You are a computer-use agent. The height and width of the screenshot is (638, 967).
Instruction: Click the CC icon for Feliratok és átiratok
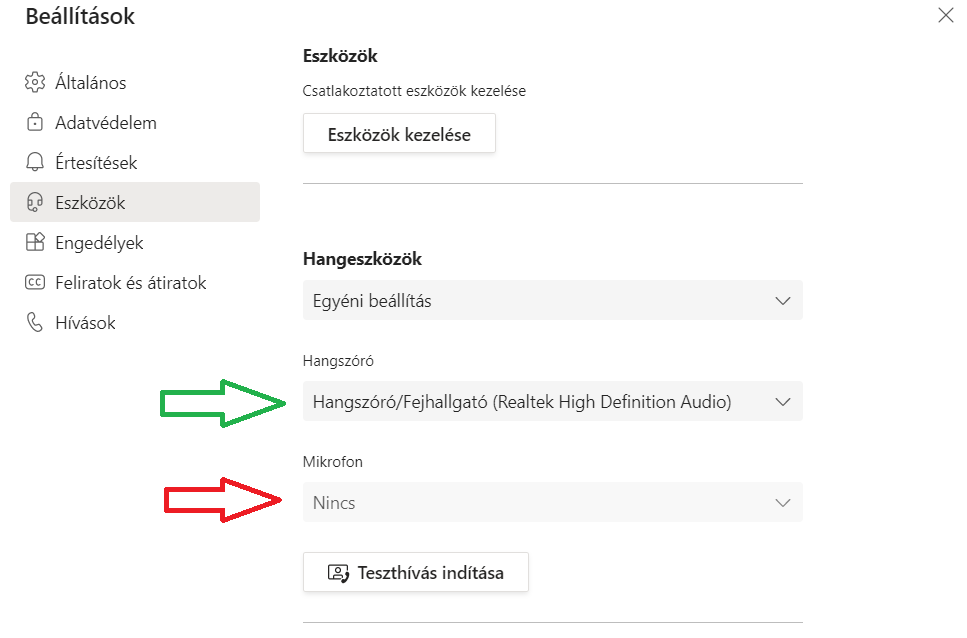coord(35,283)
